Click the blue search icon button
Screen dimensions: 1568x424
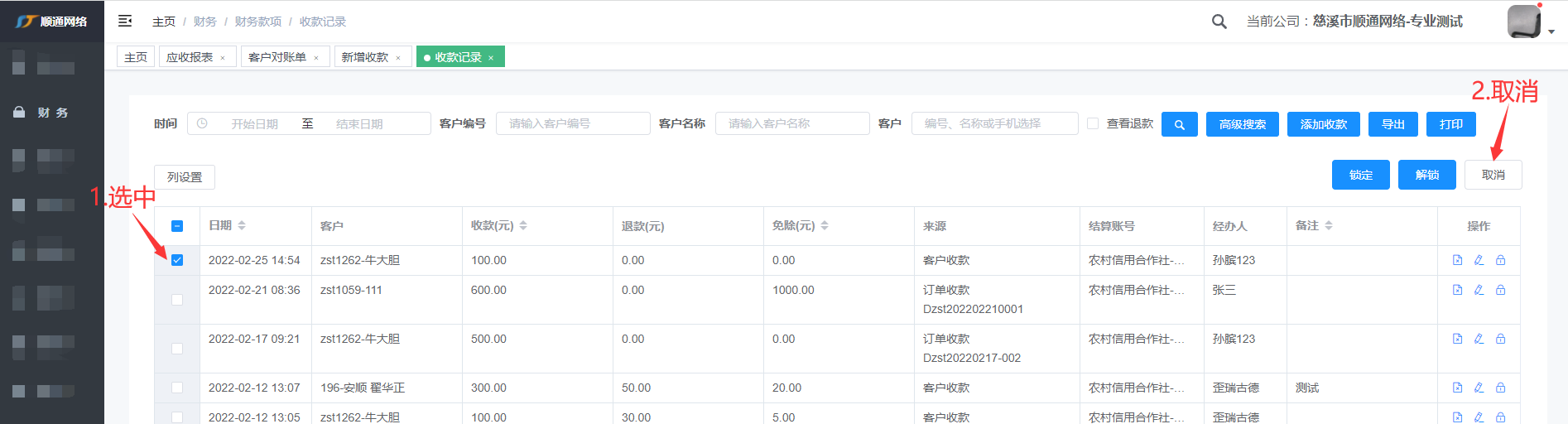coord(1179,124)
